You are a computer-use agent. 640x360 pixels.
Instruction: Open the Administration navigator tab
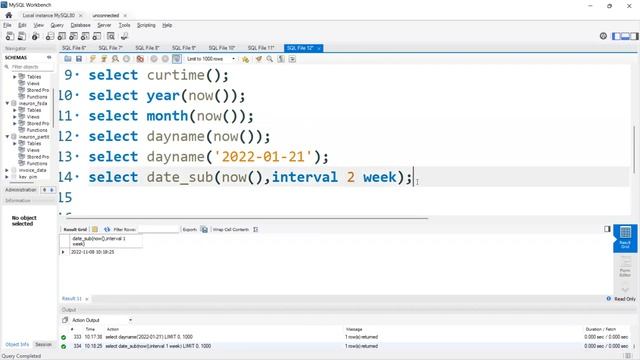[21, 190]
